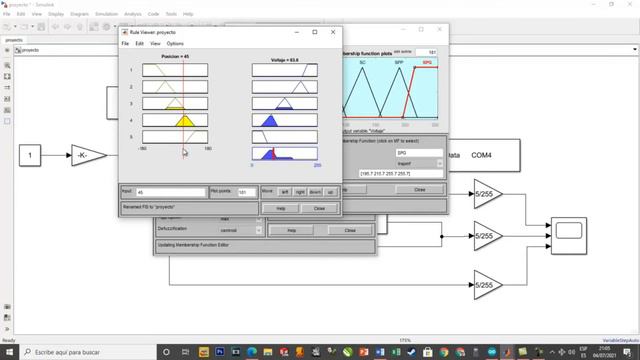Screen dimensions: 640x360
Task: Click the Open model icon in Simulink toolbar
Action: pos(24,27)
